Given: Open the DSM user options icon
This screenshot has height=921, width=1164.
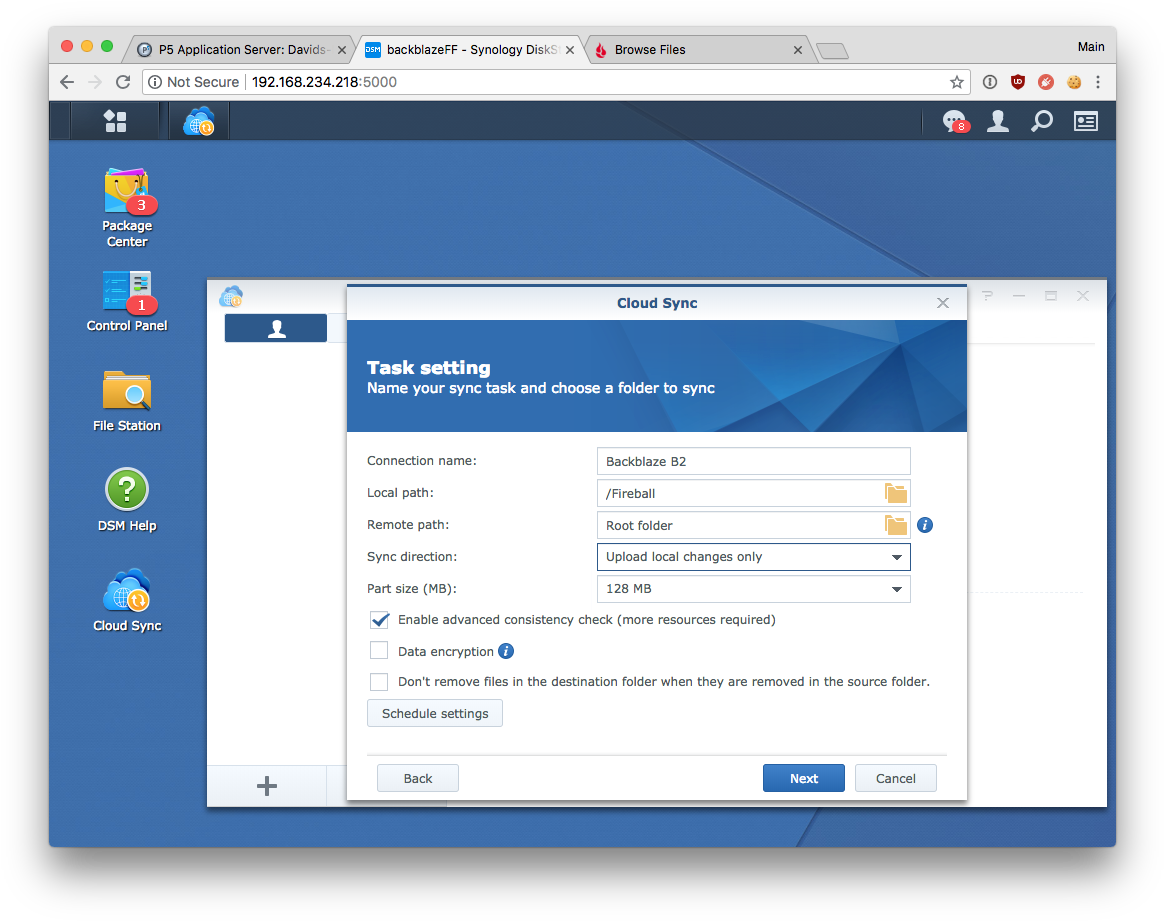Looking at the screenshot, I should coord(998,121).
